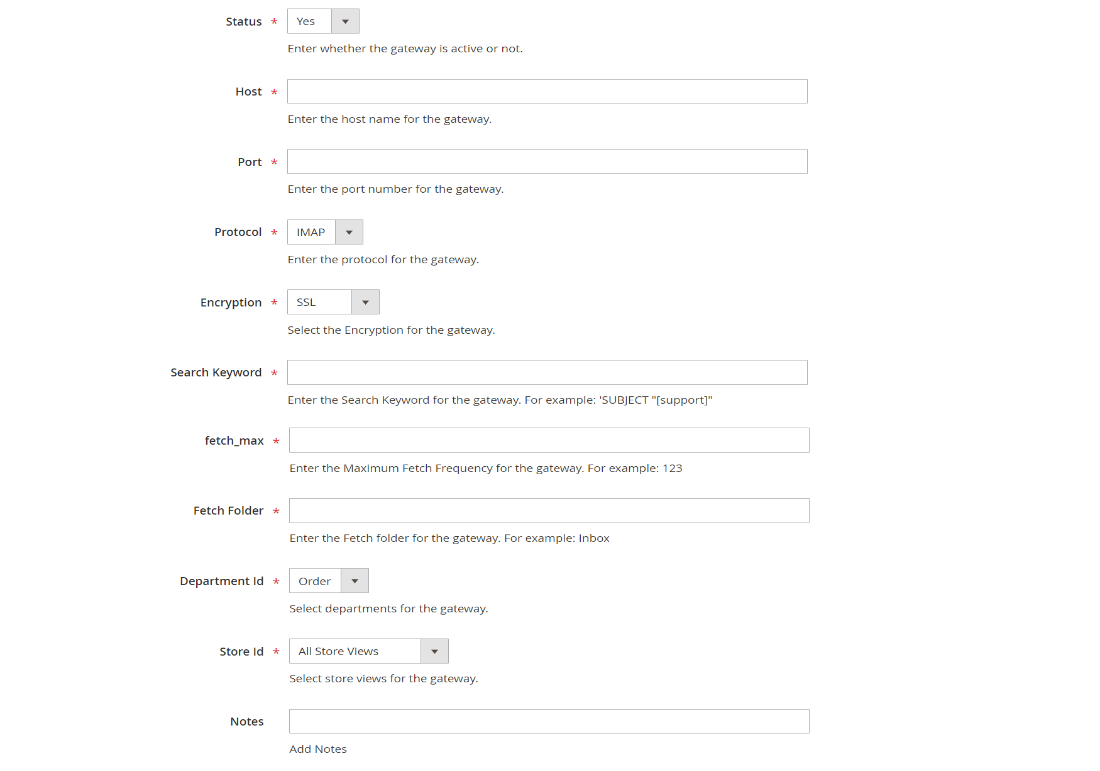Viewport: 1100px width, 771px height.
Task: Click the Host field label
Action: coord(248,92)
